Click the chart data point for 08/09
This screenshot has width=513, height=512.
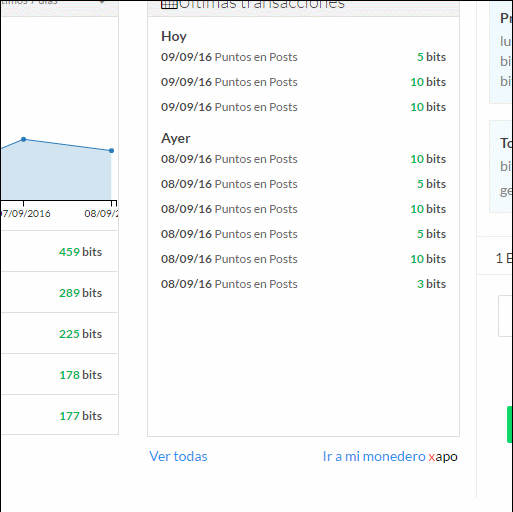tap(112, 151)
